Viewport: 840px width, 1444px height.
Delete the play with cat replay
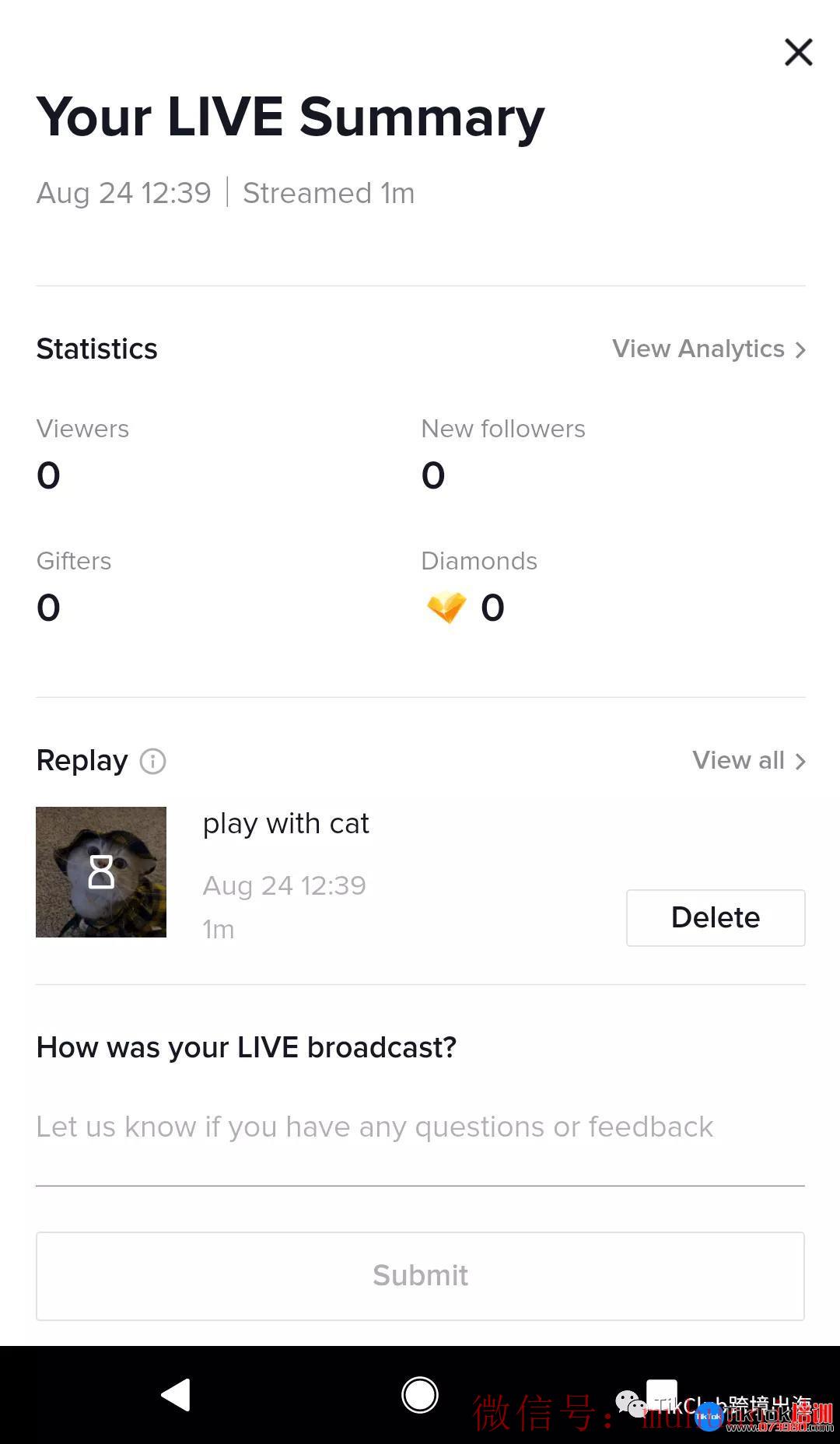716,918
